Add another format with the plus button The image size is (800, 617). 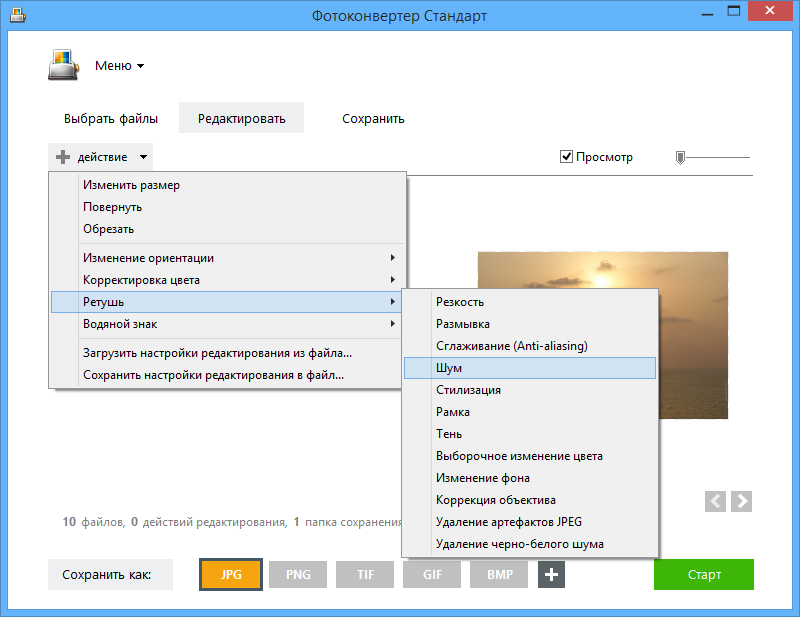[x=551, y=574]
